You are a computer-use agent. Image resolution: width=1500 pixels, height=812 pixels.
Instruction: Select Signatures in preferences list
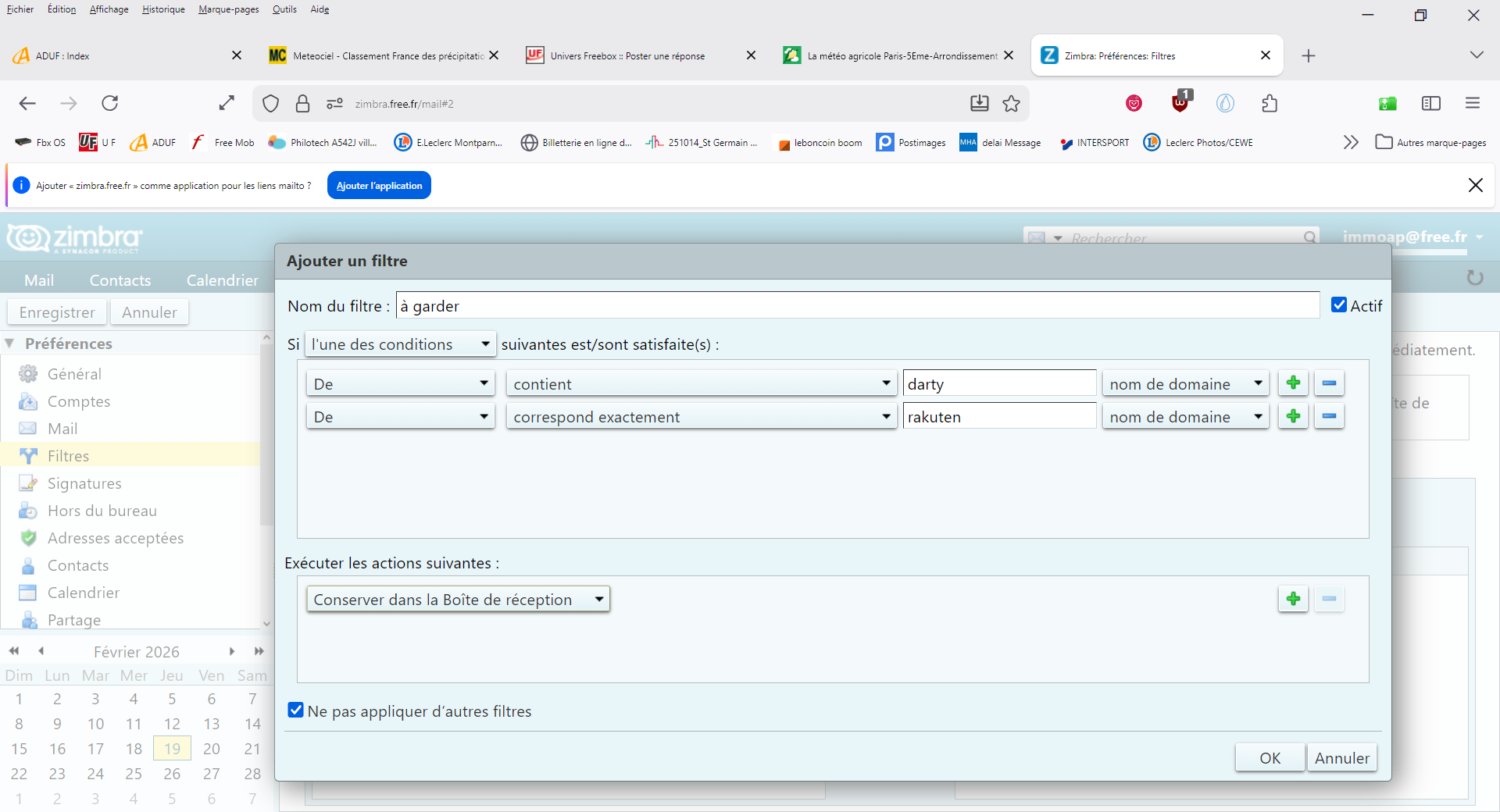click(84, 483)
